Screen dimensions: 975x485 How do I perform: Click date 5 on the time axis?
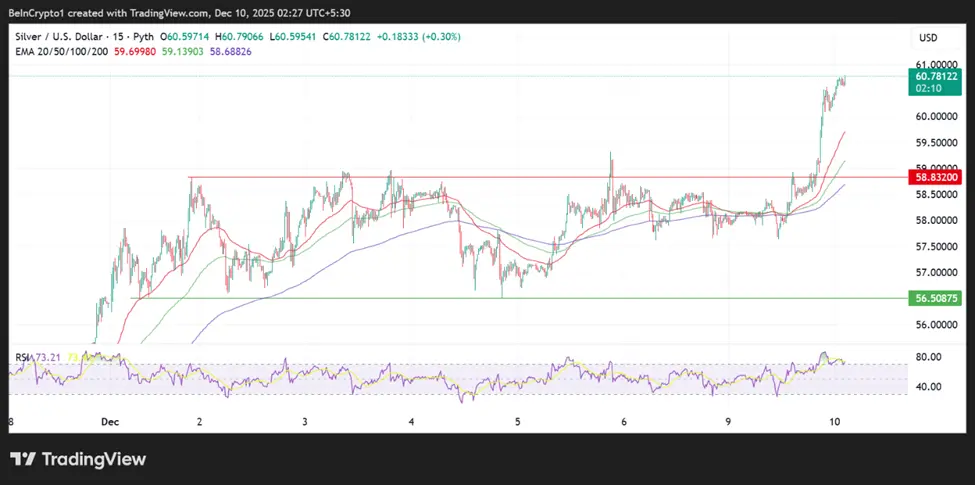point(517,423)
